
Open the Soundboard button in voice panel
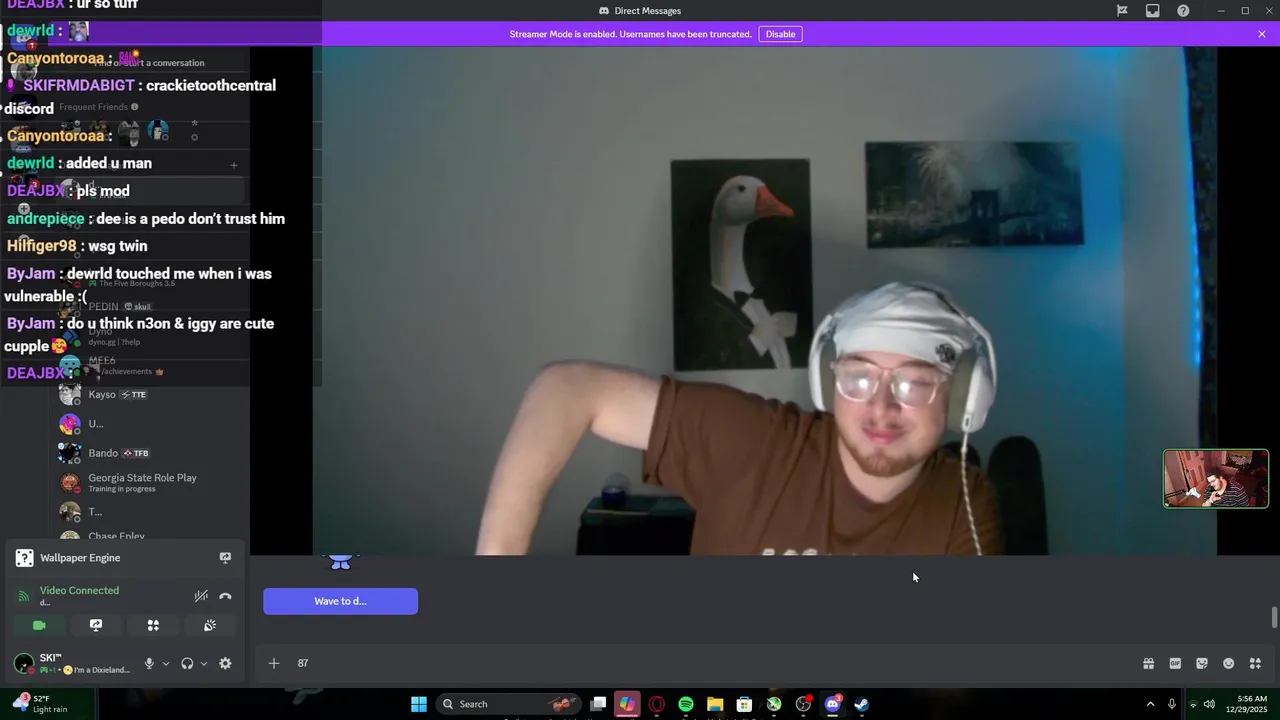(210, 625)
